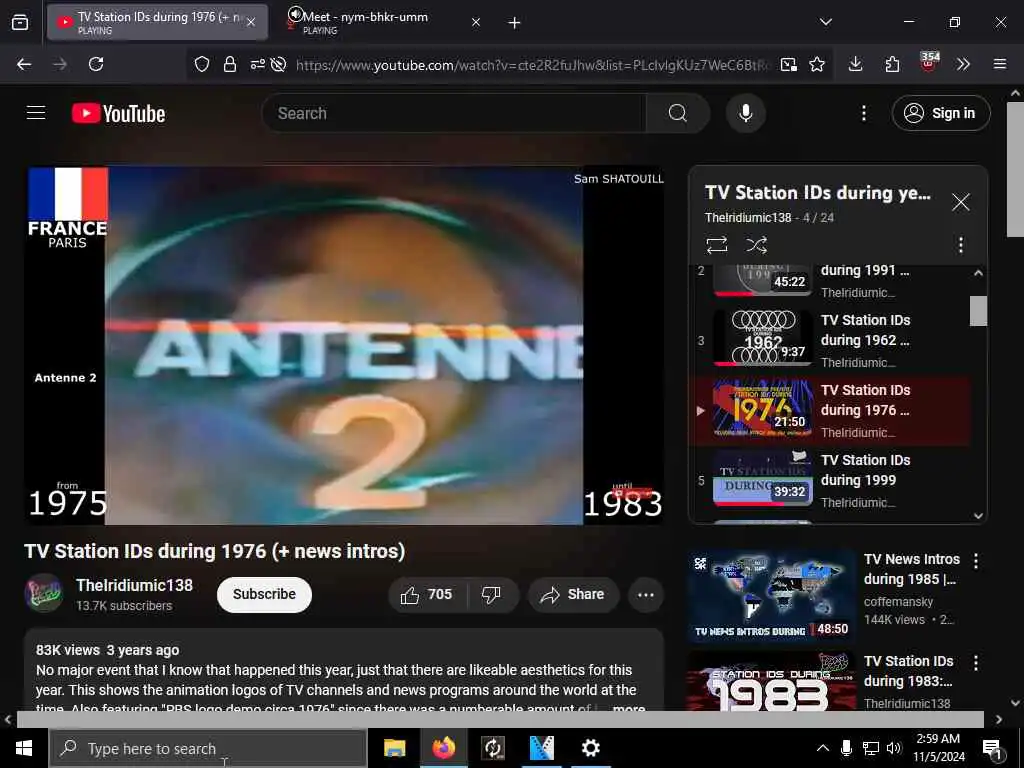
Task: Open options for TV News Intros 1985 video
Action: click(x=976, y=561)
